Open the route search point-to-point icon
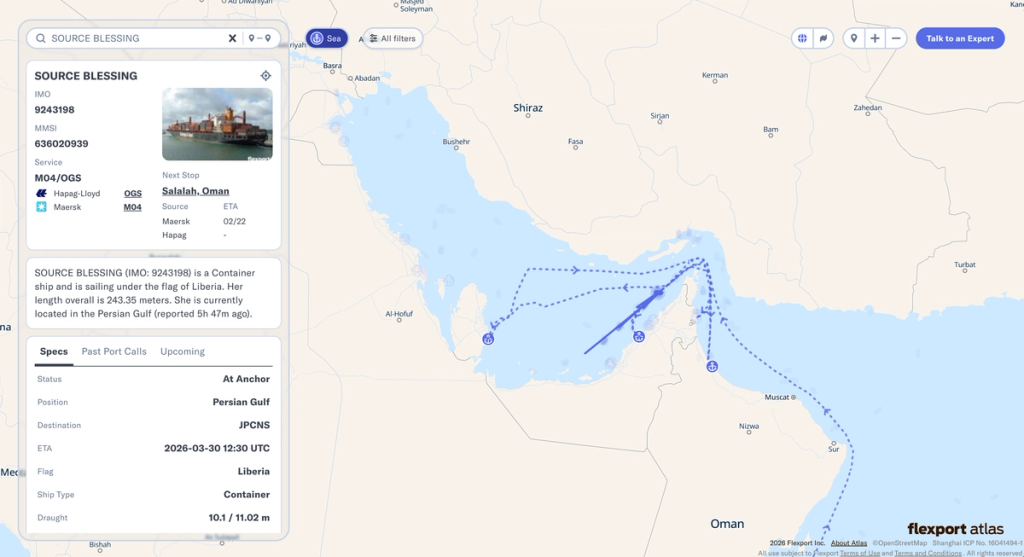The image size is (1024, 557). coord(259,39)
